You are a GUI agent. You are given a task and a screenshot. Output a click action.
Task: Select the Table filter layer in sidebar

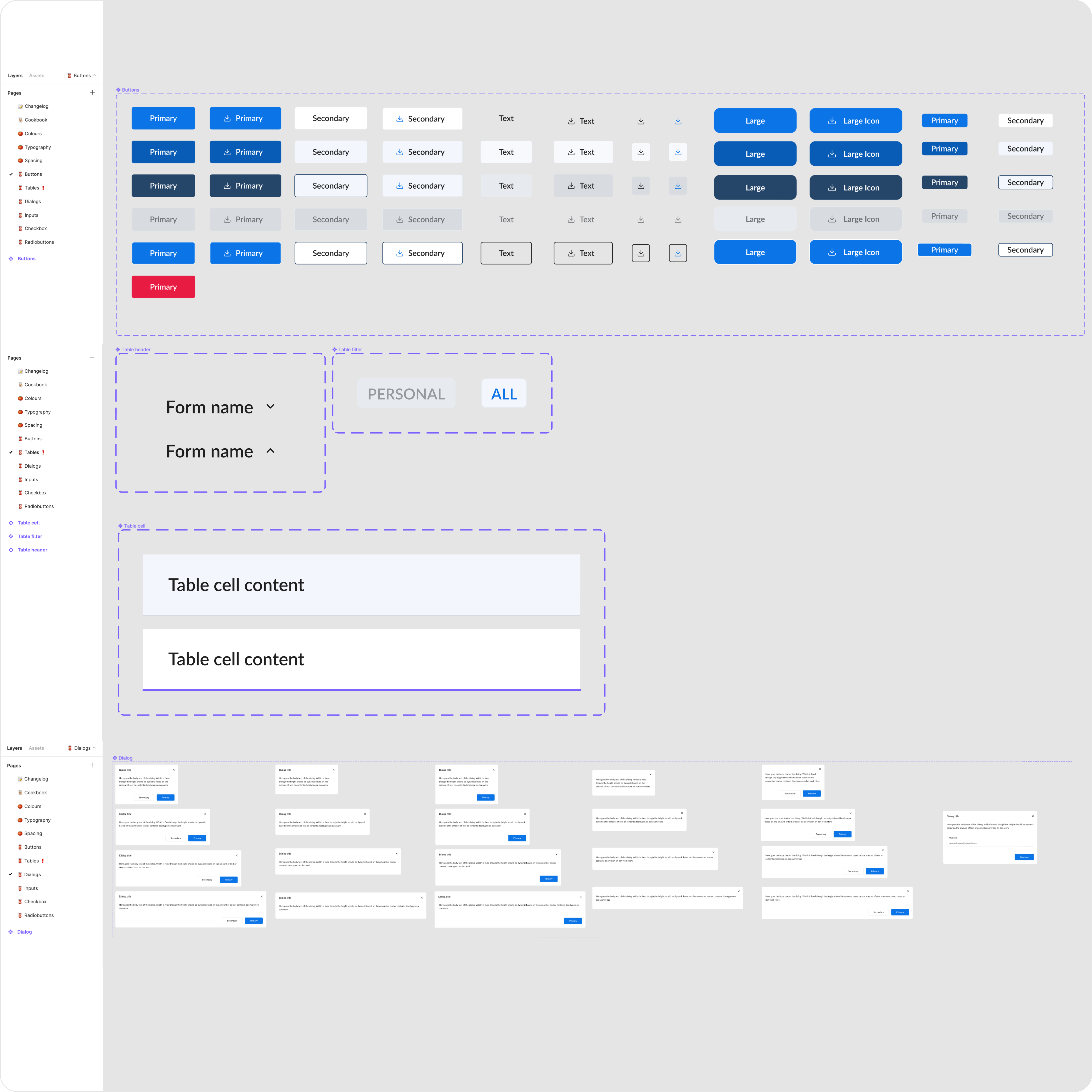tap(30, 536)
